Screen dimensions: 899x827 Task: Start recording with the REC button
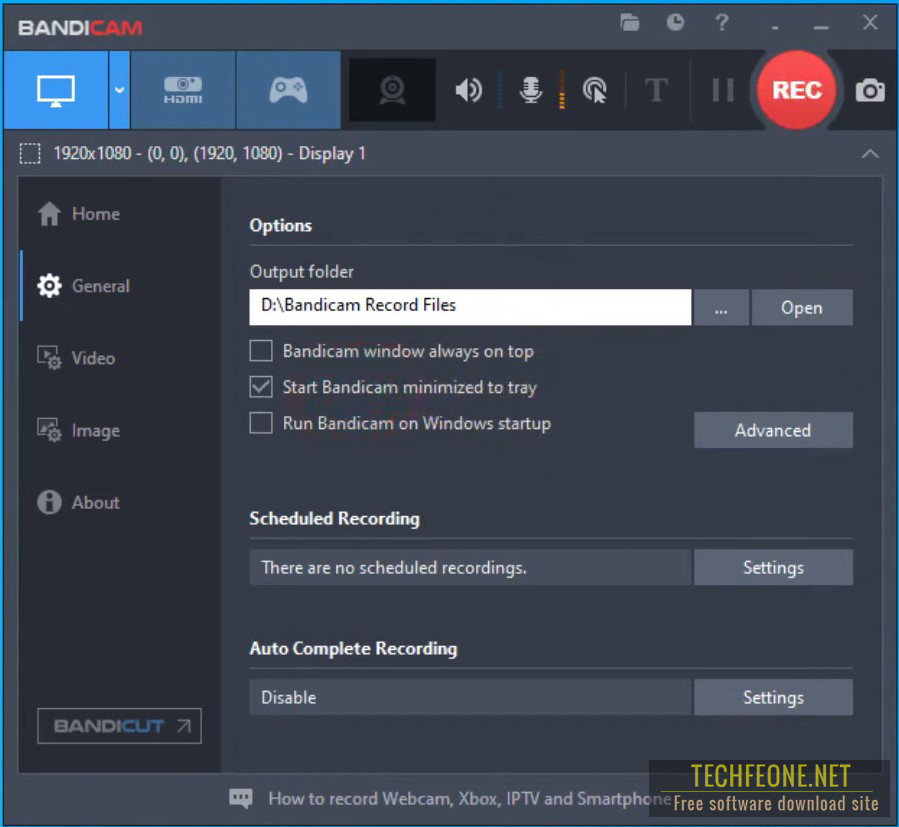(x=796, y=90)
